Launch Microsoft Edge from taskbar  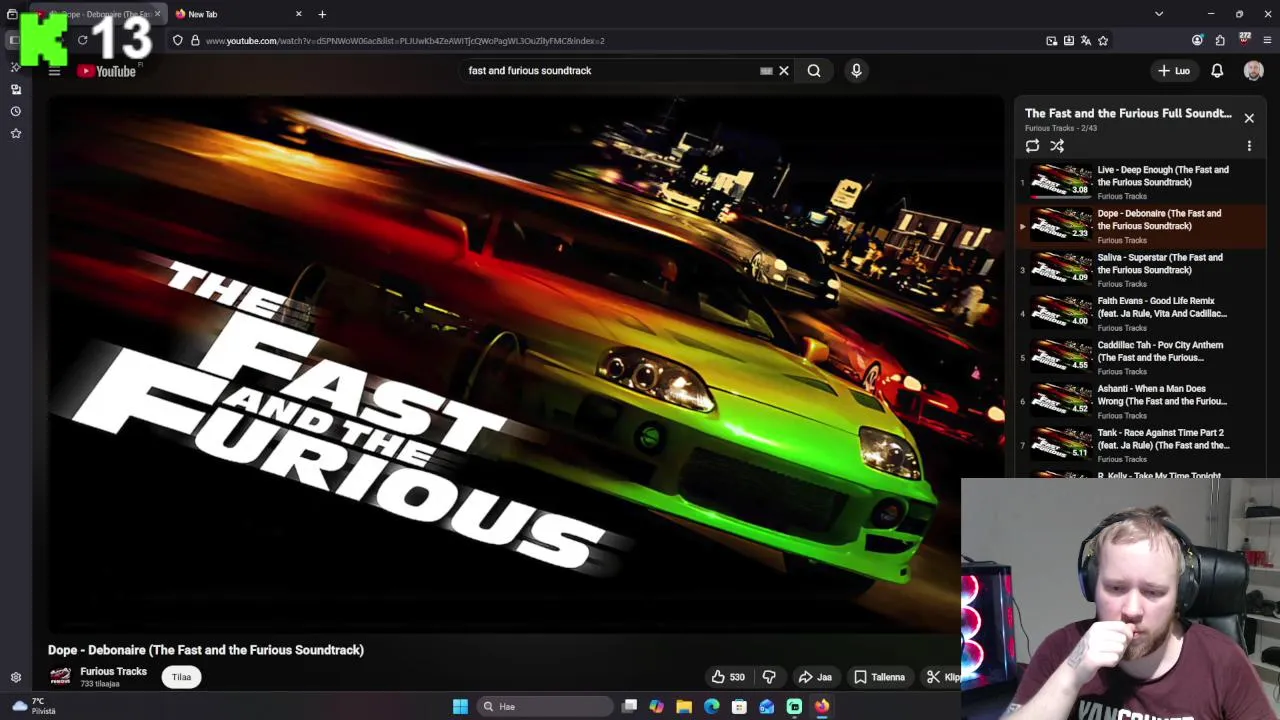[x=711, y=706]
